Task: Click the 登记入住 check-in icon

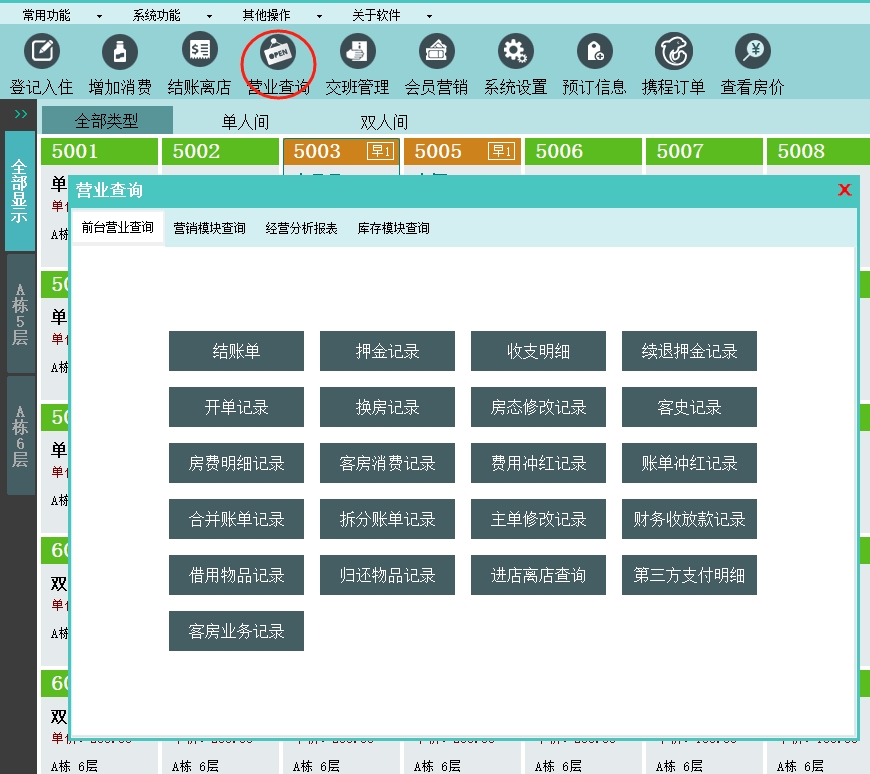Action: point(41,52)
